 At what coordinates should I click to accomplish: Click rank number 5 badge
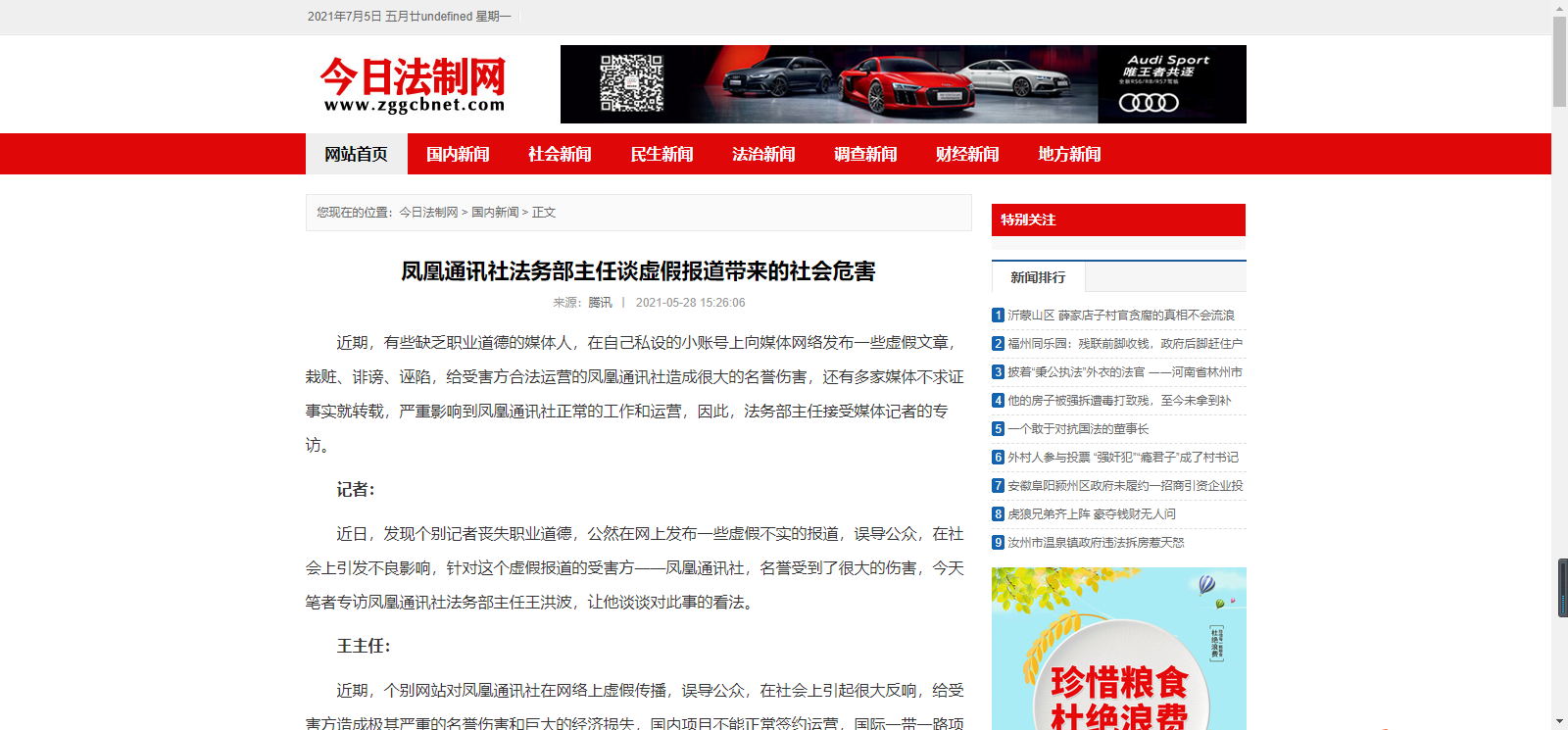tap(999, 428)
